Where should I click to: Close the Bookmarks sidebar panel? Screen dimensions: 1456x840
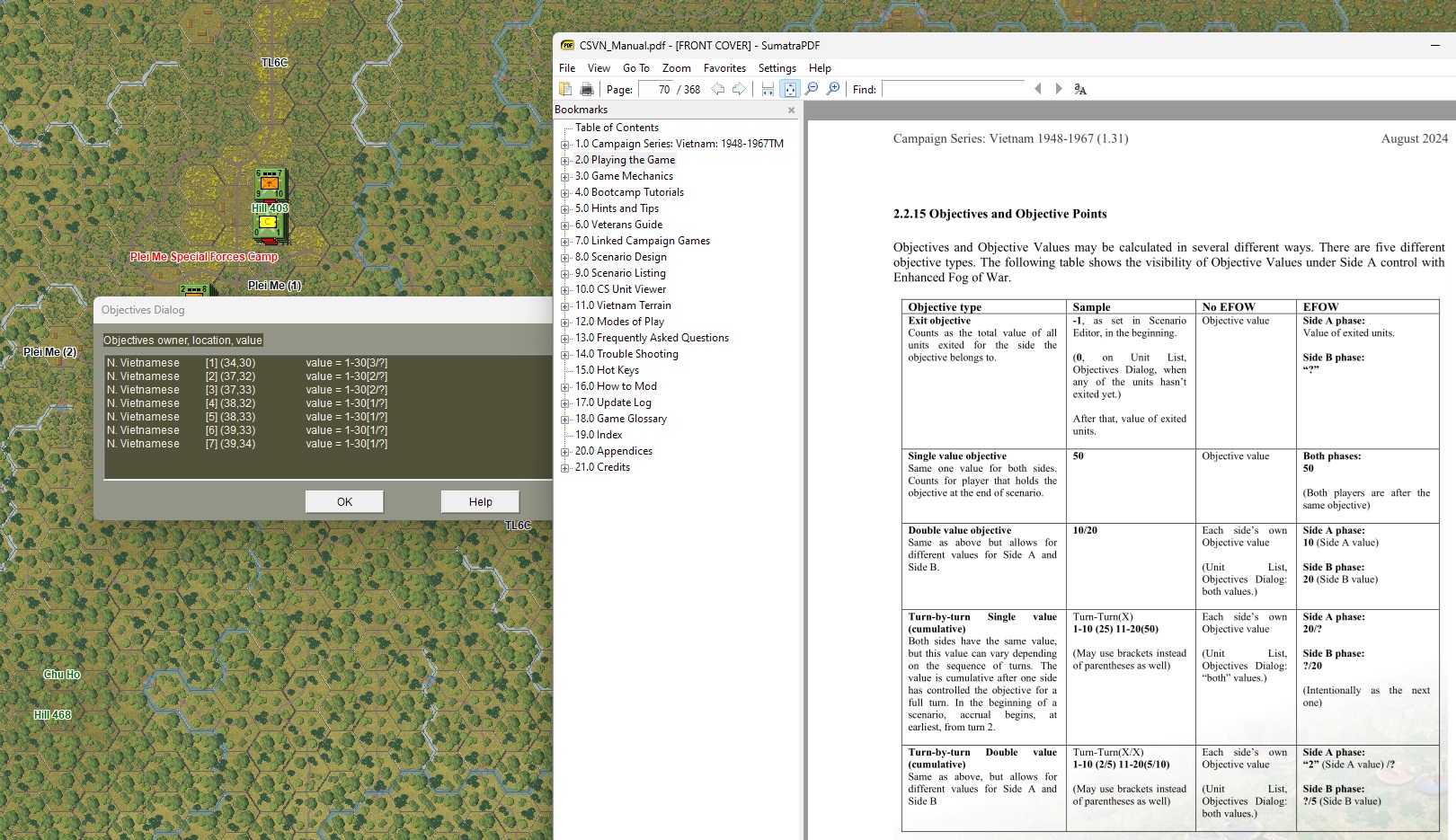pyautogui.click(x=792, y=111)
